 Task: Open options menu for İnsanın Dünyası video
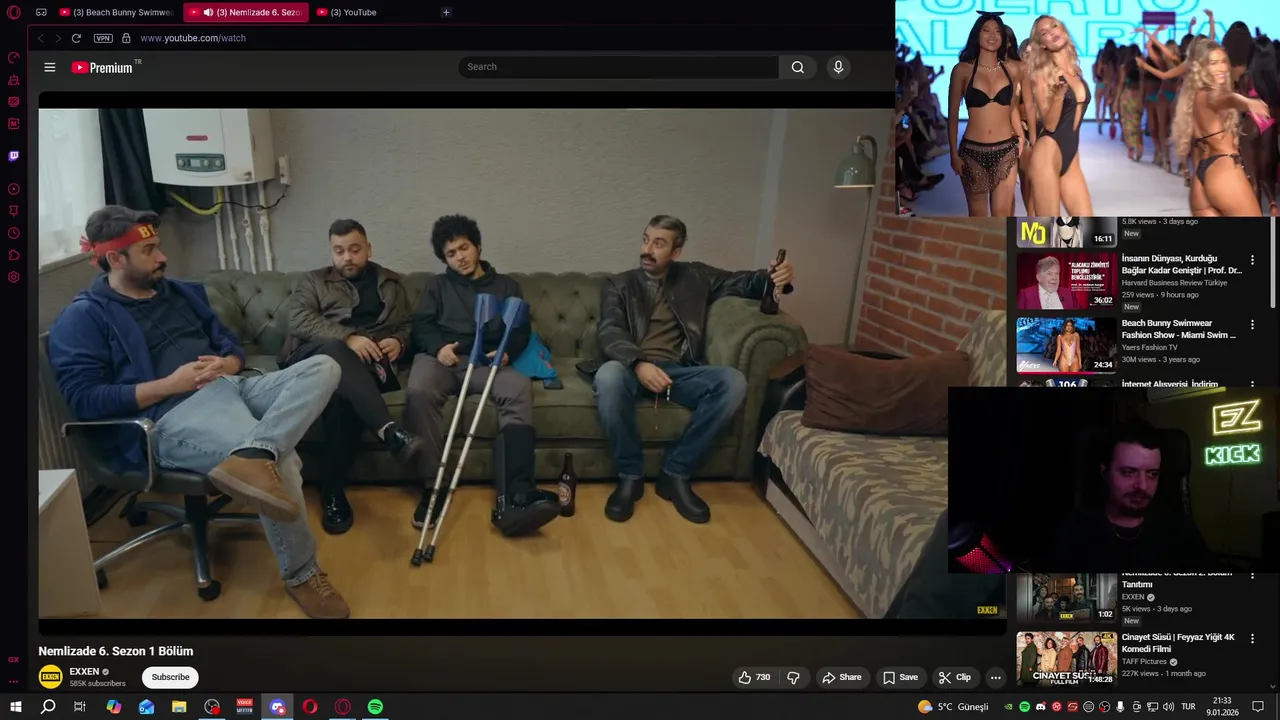point(1252,260)
